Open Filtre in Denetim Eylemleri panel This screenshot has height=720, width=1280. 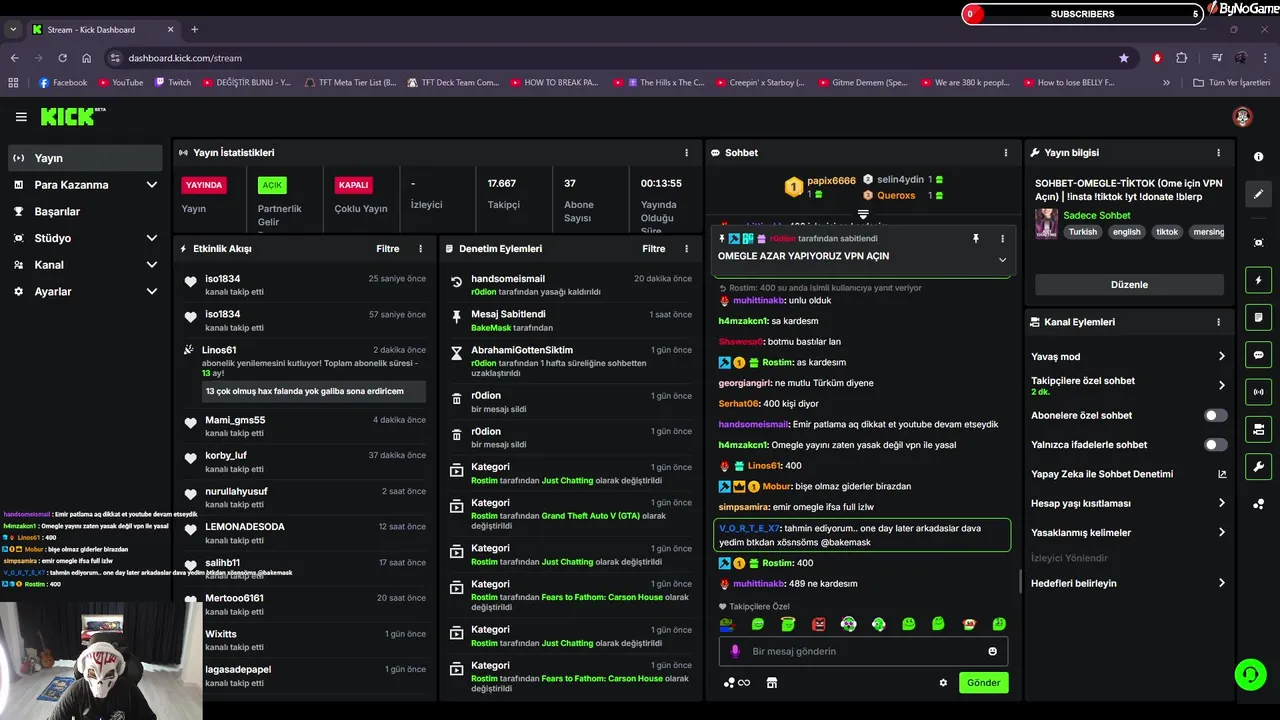[x=653, y=249]
